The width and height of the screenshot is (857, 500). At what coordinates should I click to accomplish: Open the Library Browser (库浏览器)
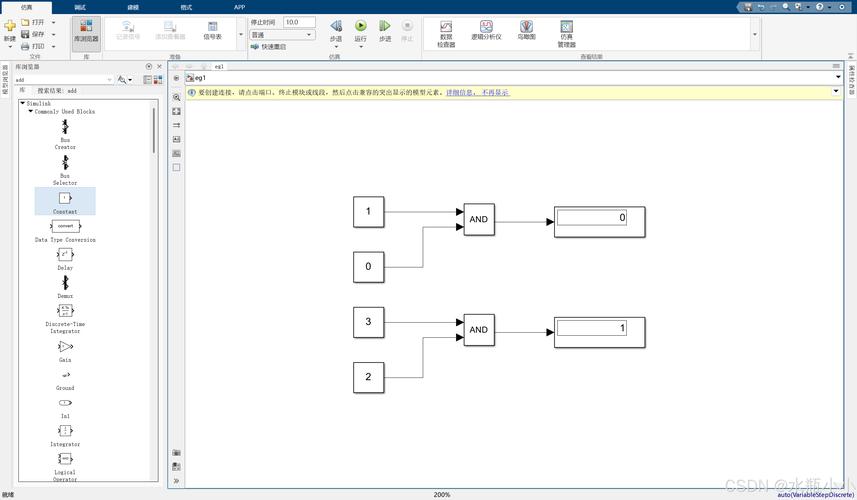pos(86,30)
